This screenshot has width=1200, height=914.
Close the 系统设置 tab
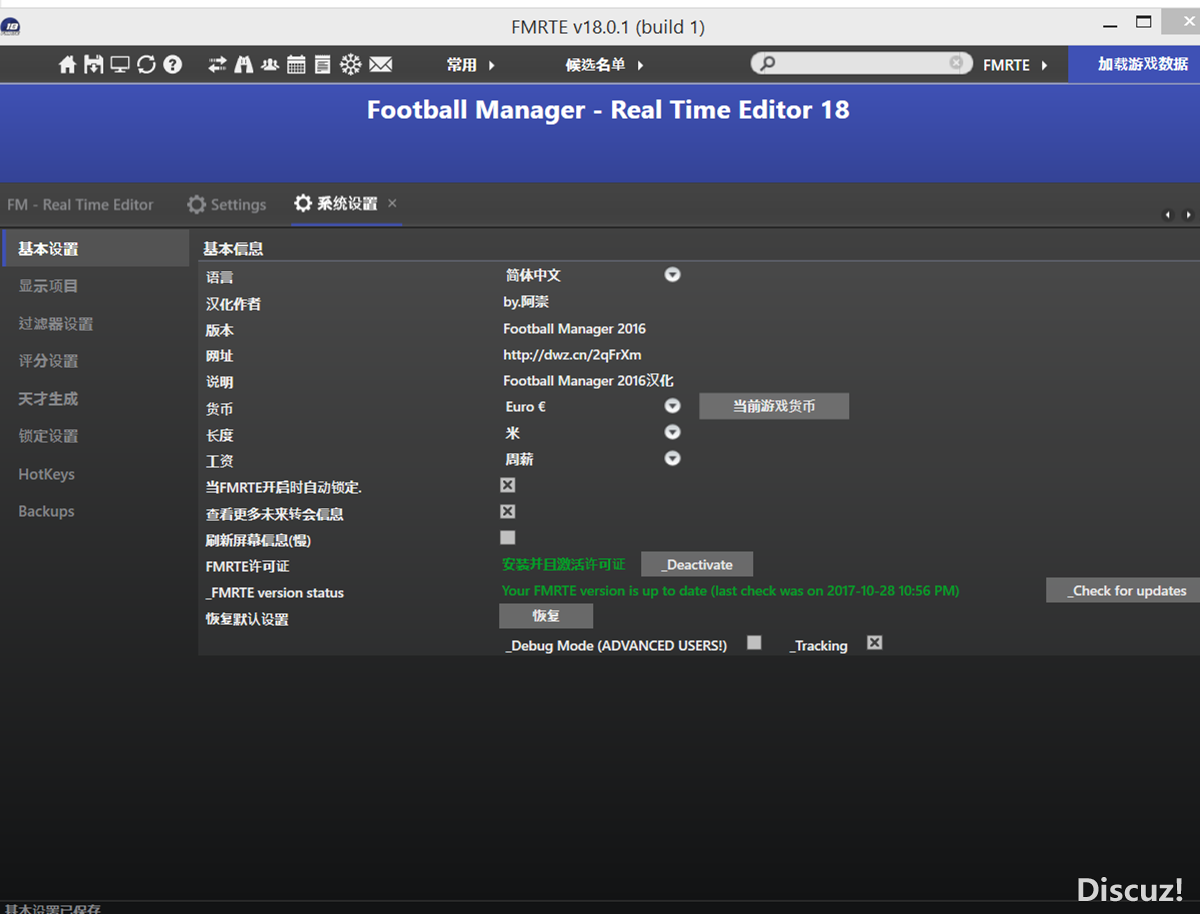[392, 203]
